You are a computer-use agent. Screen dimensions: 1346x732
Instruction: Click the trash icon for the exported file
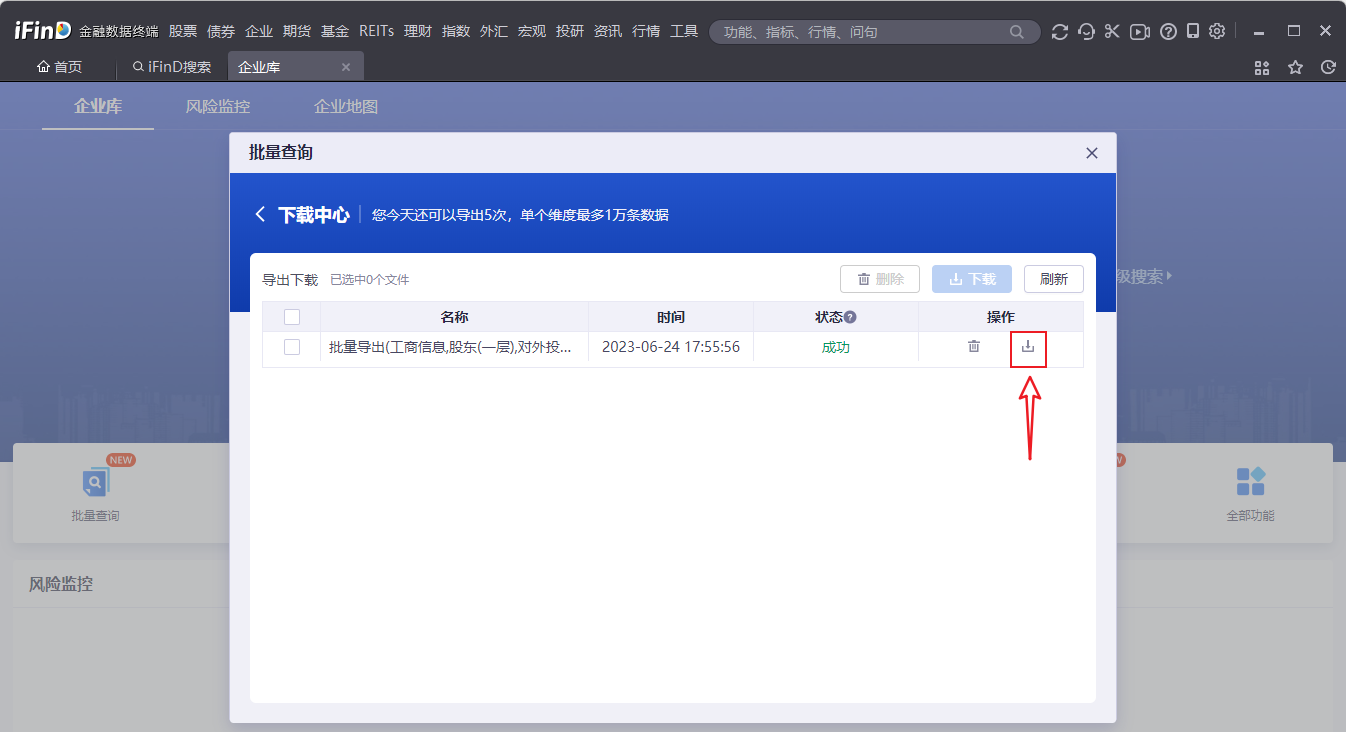click(973, 347)
